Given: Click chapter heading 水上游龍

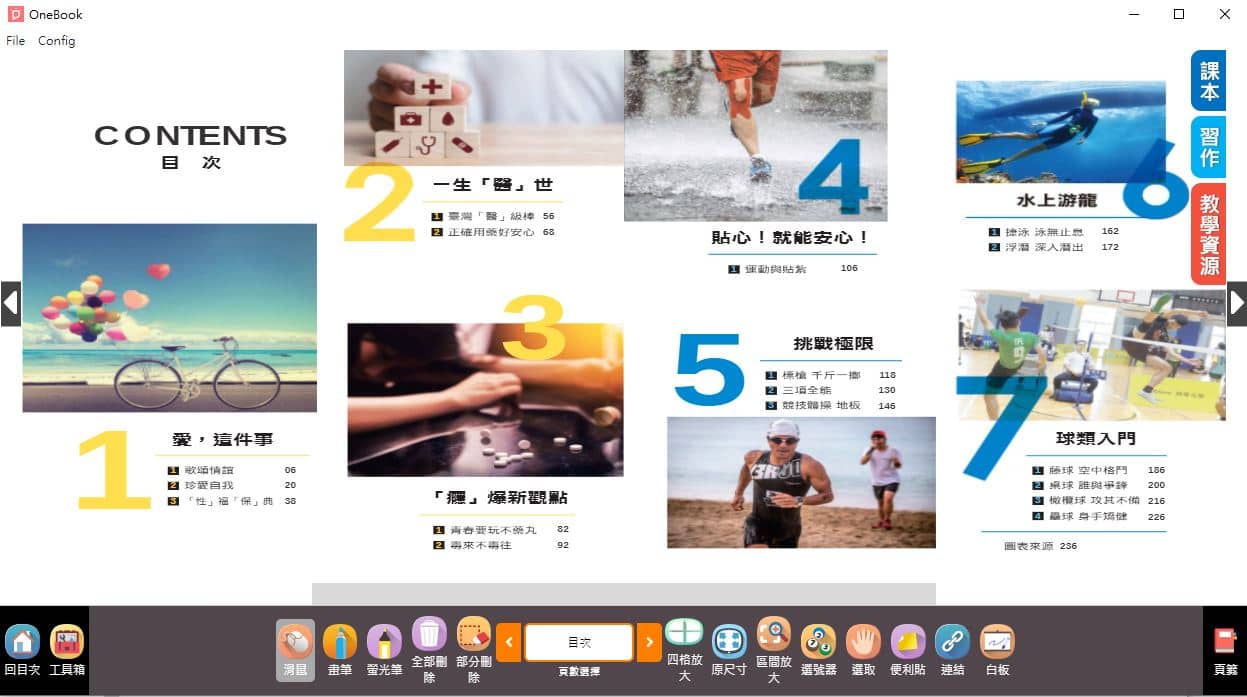Looking at the screenshot, I should [1057, 201].
